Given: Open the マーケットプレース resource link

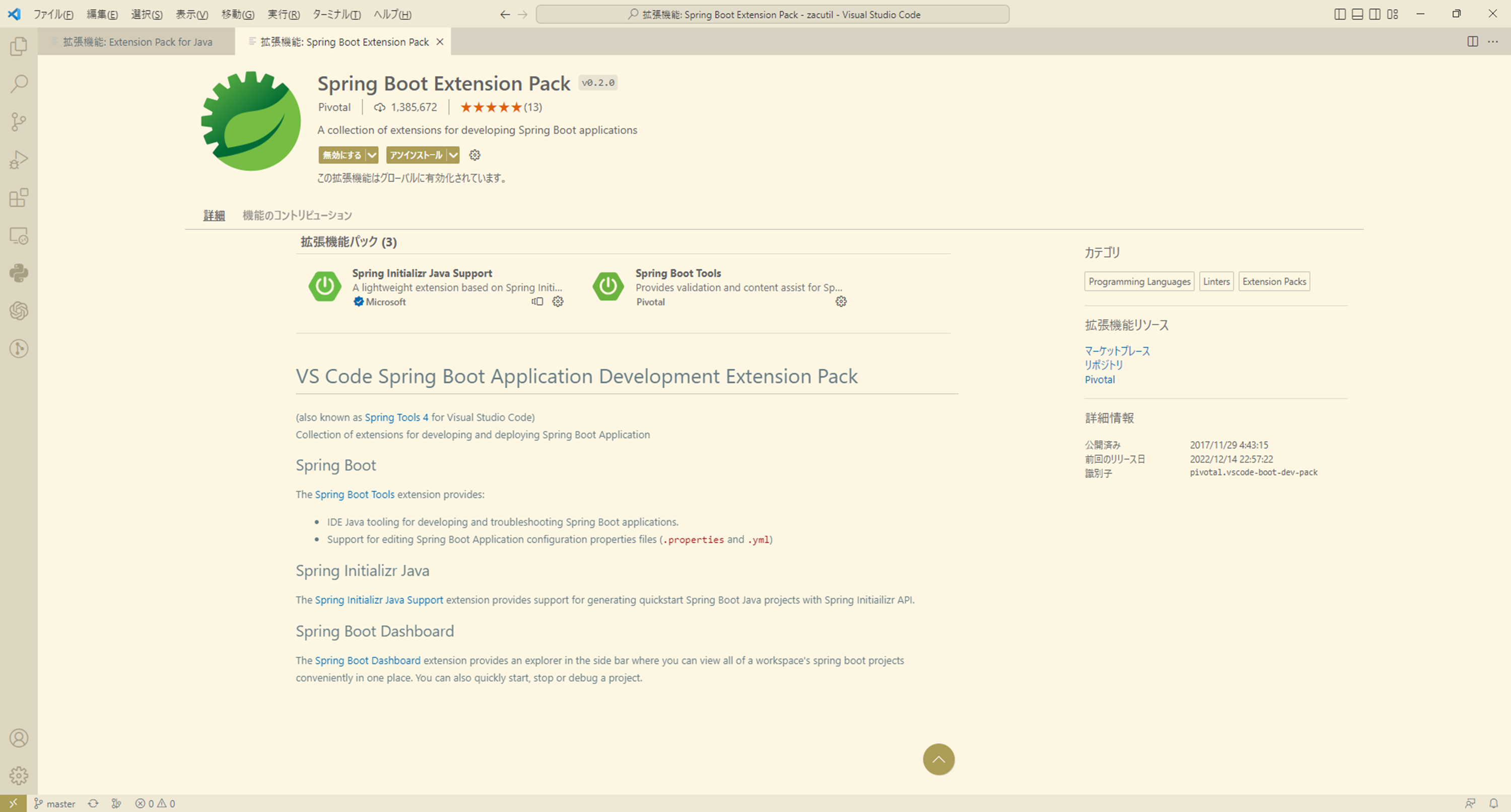Looking at the screenshot, I should point(1117,350).
